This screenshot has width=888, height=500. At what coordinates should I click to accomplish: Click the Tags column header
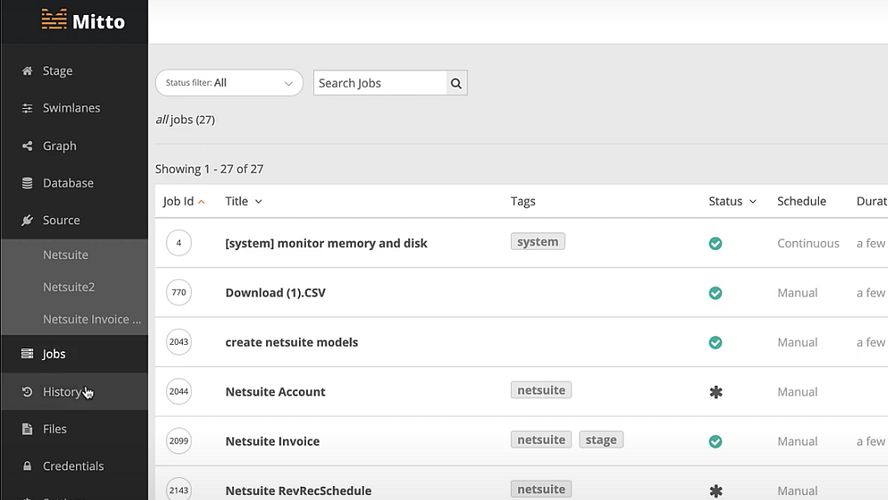[x=523, y=202]
